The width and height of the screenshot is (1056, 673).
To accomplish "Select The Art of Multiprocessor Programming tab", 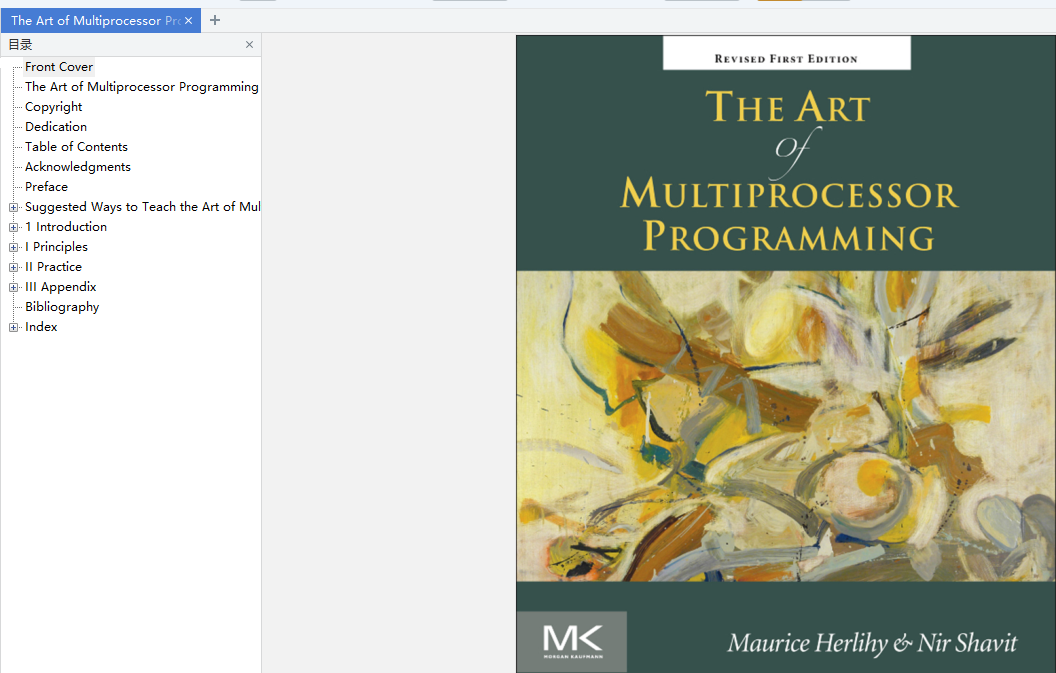I will point(96,21).
